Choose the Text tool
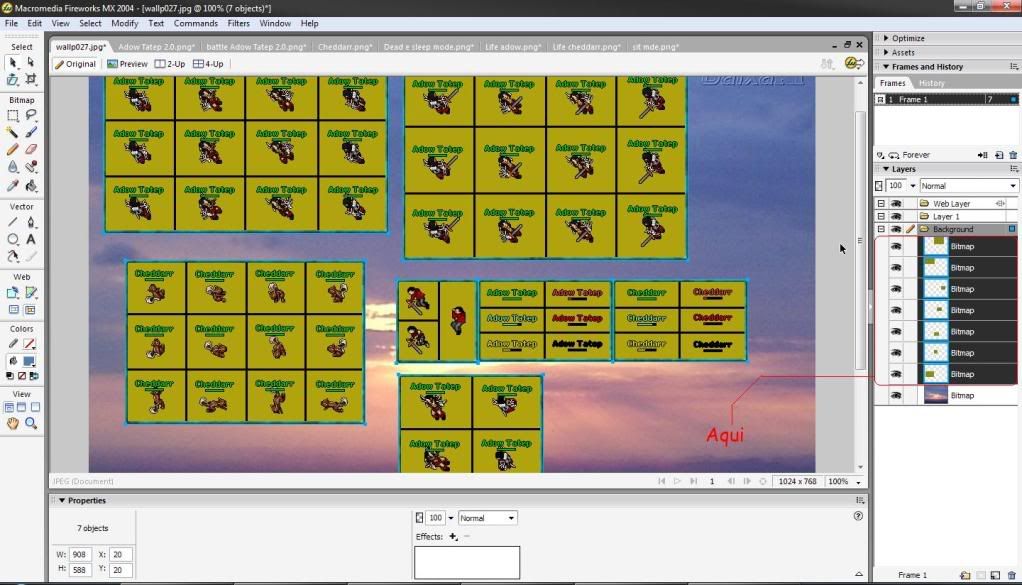This screenshot has height=585, width=1022. 31,240
